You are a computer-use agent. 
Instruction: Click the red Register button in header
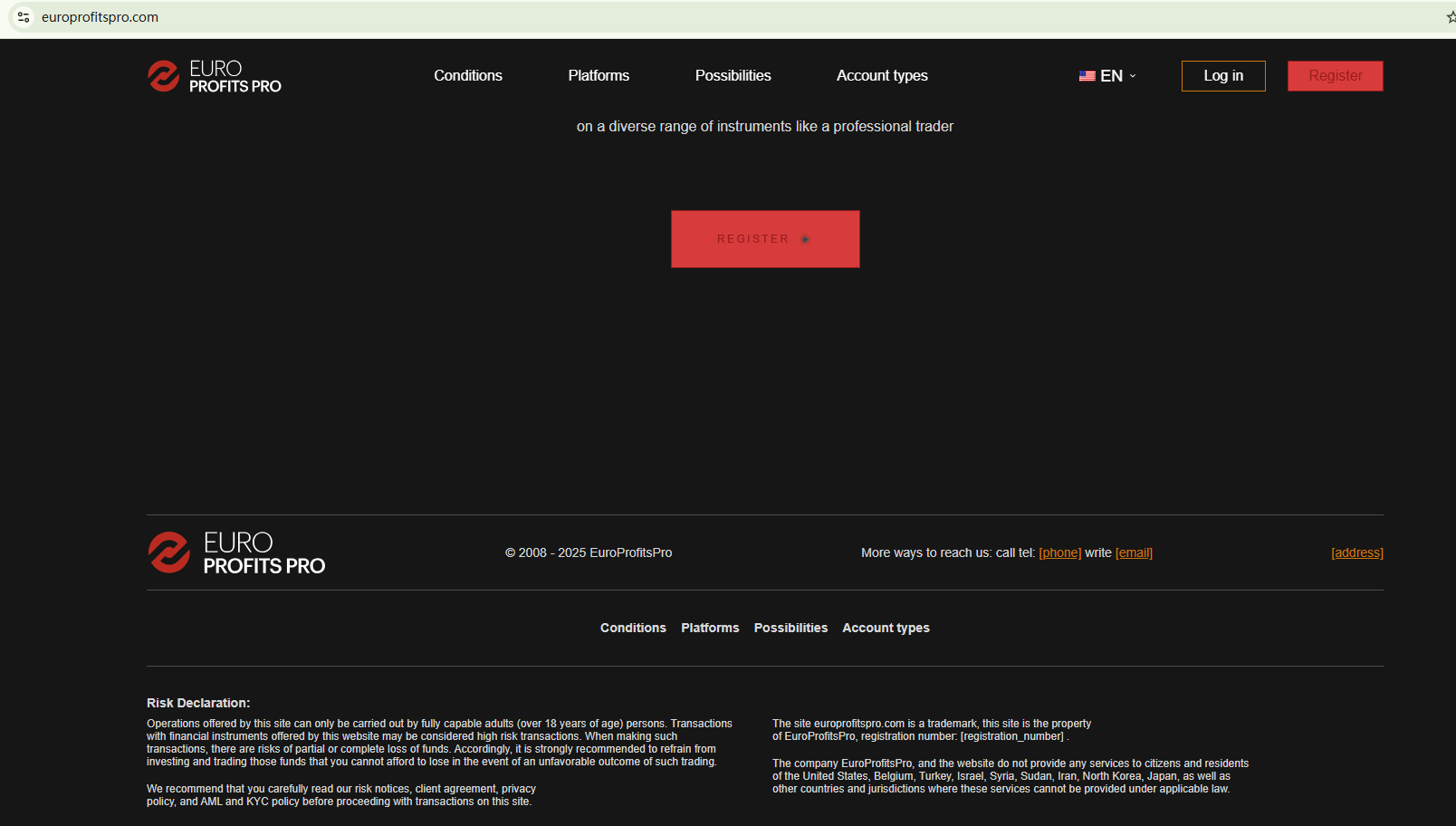click(1335, 76)
